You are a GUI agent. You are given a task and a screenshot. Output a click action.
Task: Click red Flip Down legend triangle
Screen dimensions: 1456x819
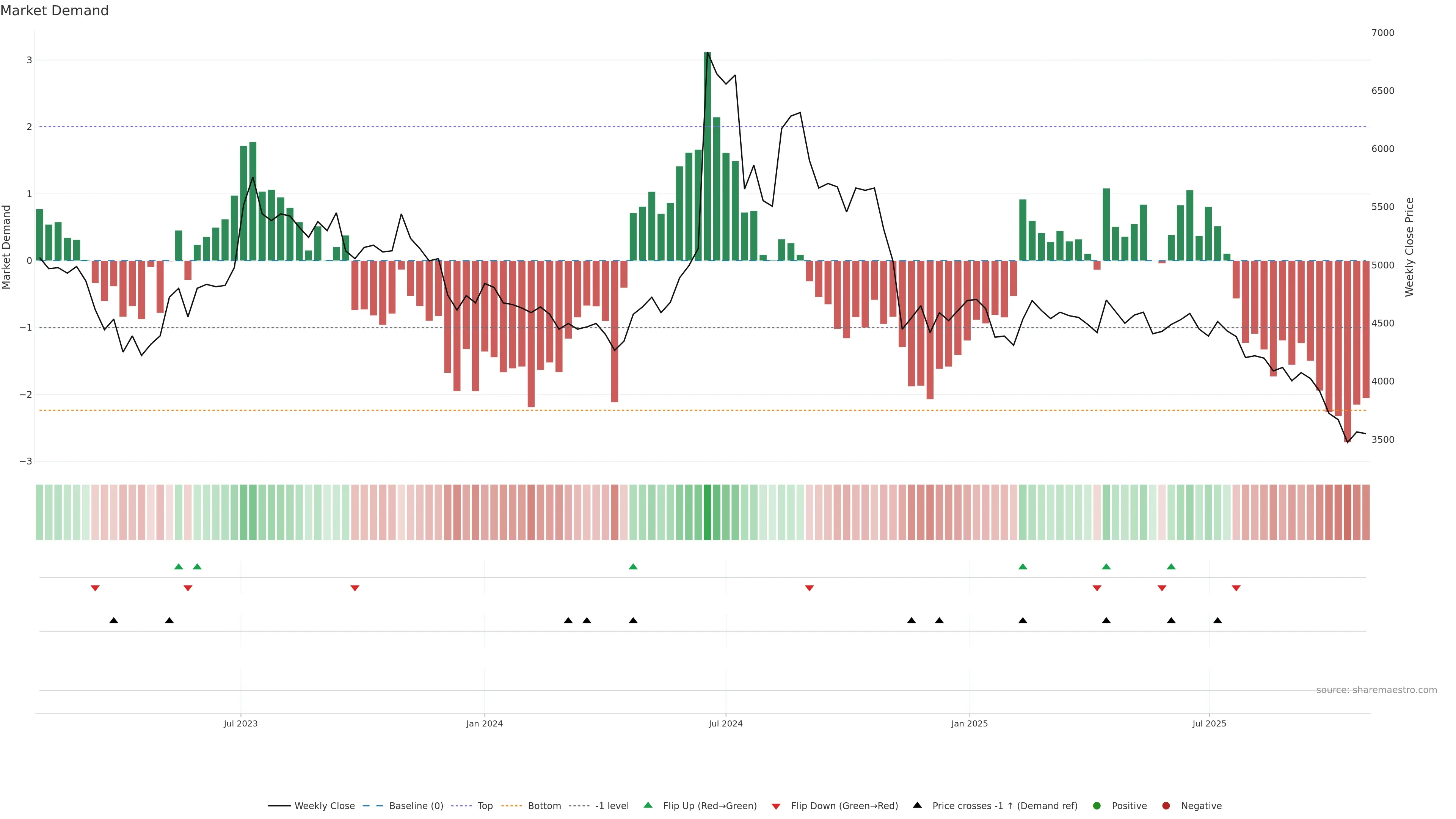(776, 806)
